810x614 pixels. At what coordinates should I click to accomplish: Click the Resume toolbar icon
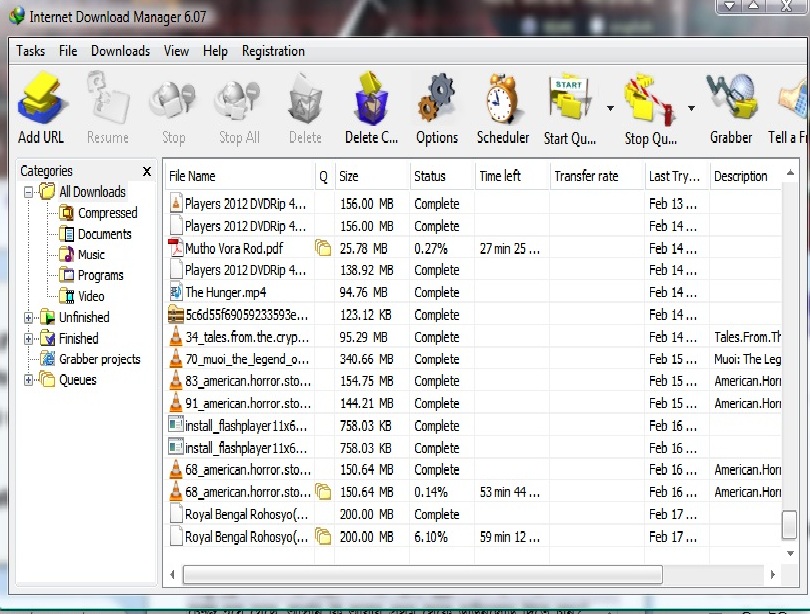(x=107, y=98)
